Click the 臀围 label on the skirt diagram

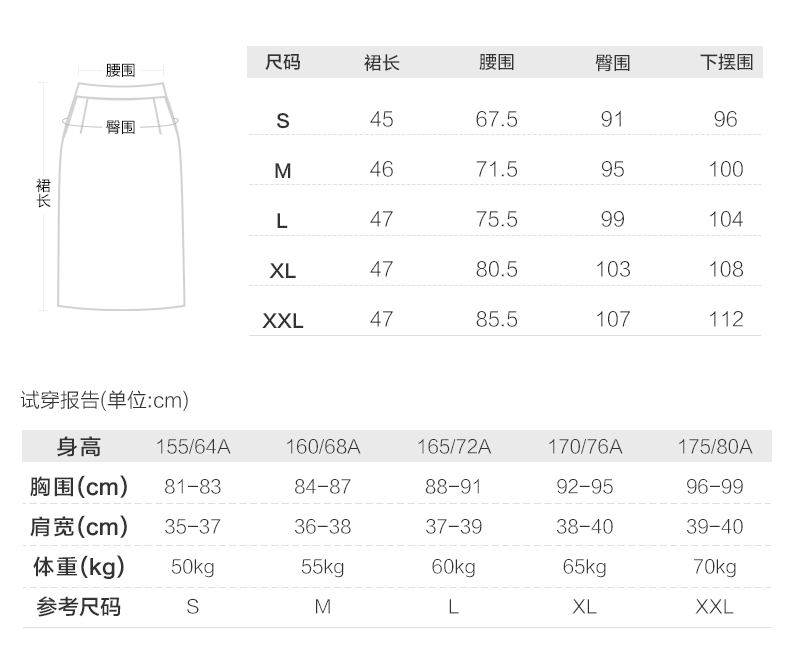pyautogui.click(x=121, y=128)
